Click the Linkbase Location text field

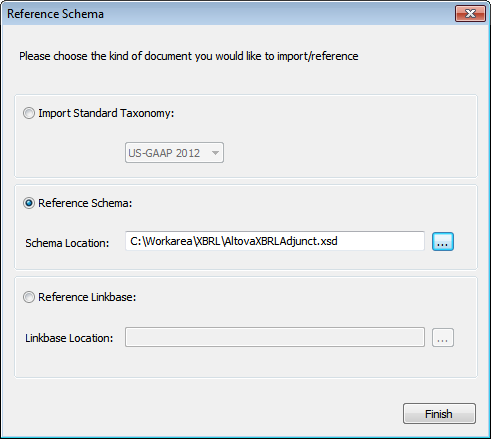tap(275, 337)
